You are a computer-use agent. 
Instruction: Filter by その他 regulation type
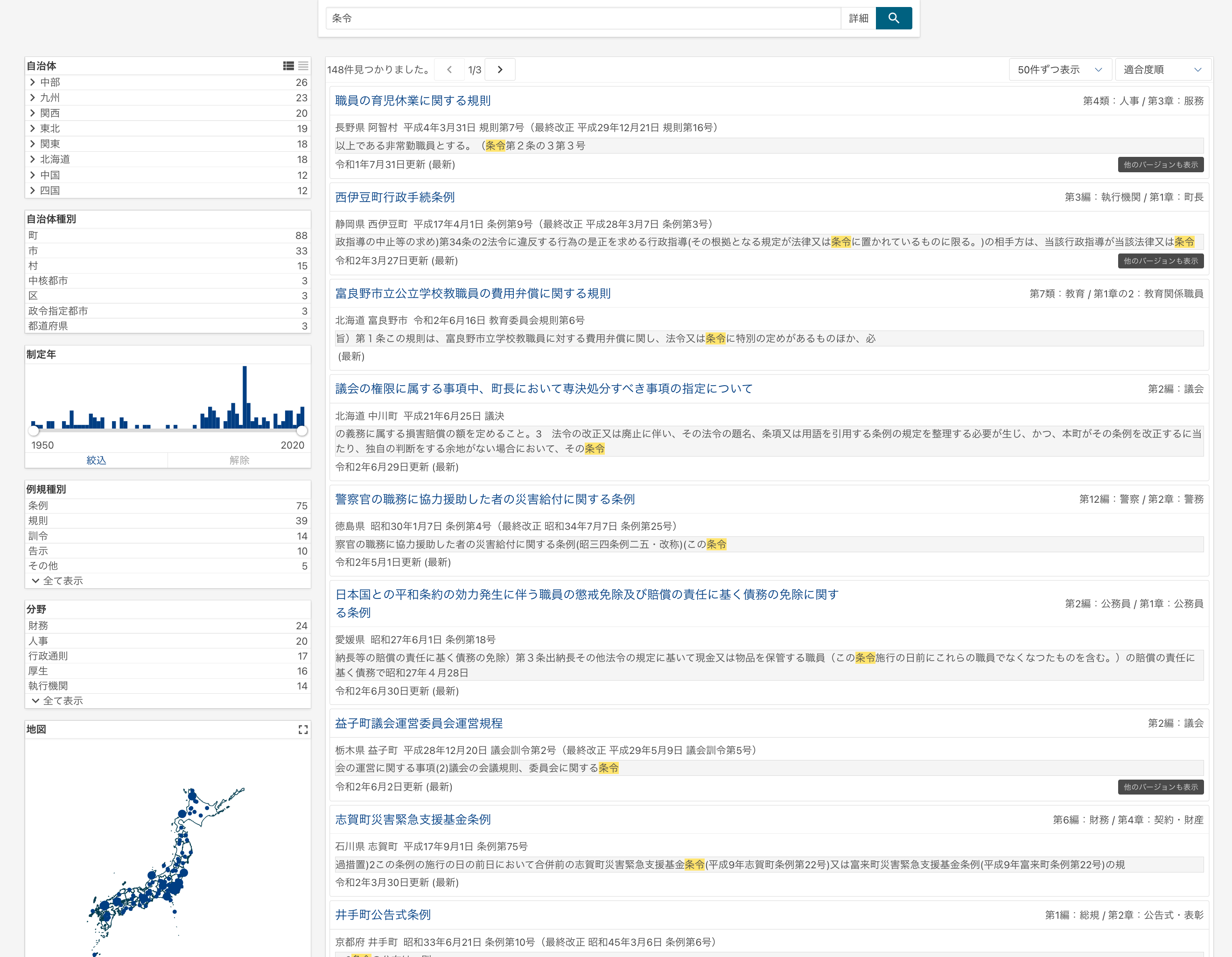tap(168, 566)
